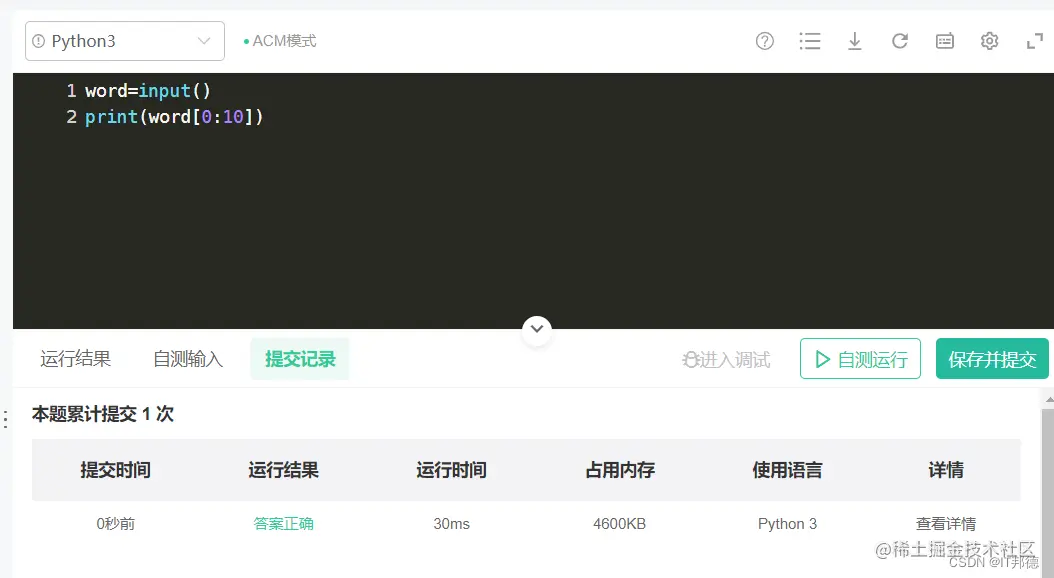Click 占用内存 column header
1054x578 pixels.
(620, 470)
